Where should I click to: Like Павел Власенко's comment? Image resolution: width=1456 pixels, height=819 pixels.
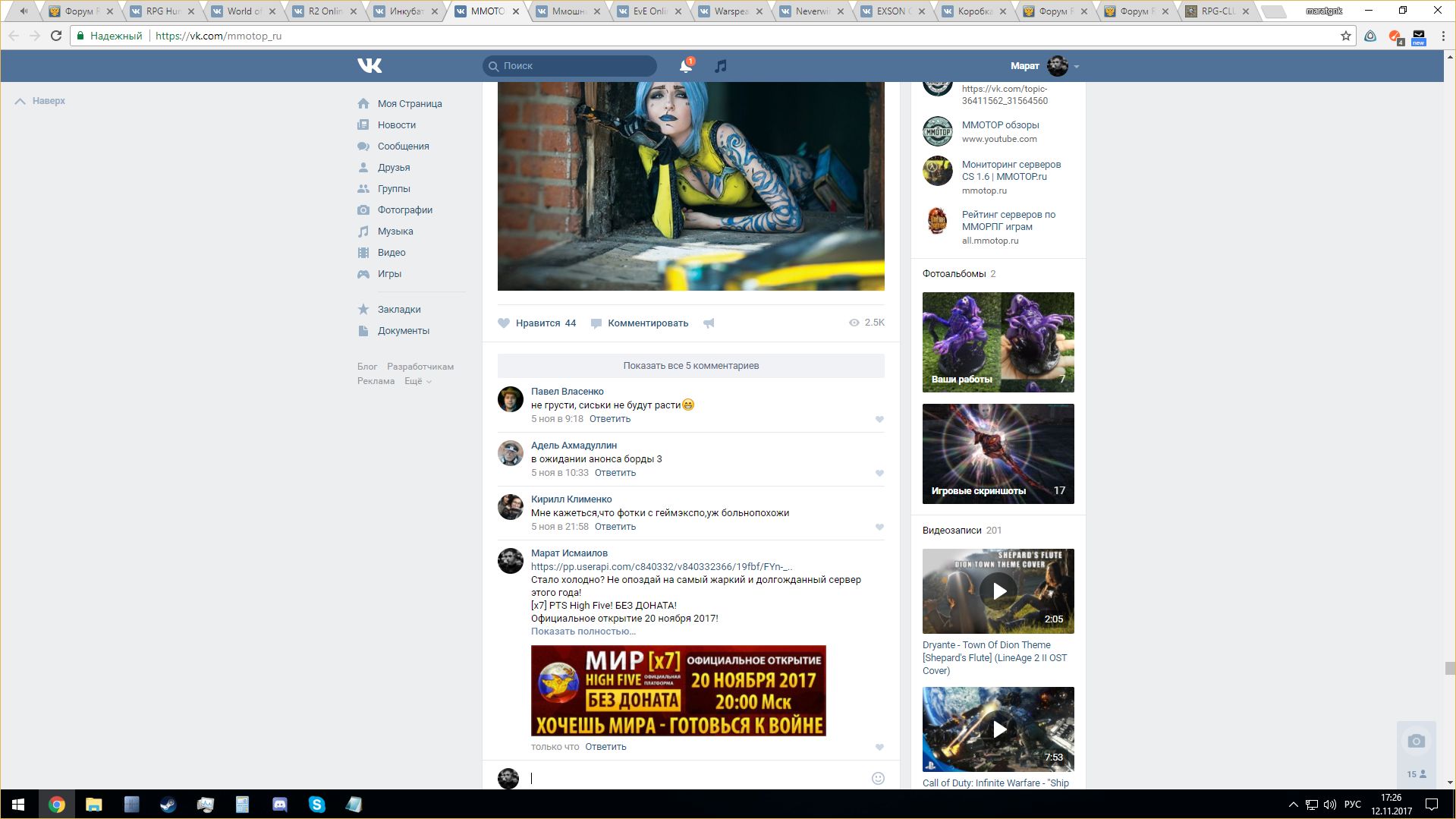879,419
